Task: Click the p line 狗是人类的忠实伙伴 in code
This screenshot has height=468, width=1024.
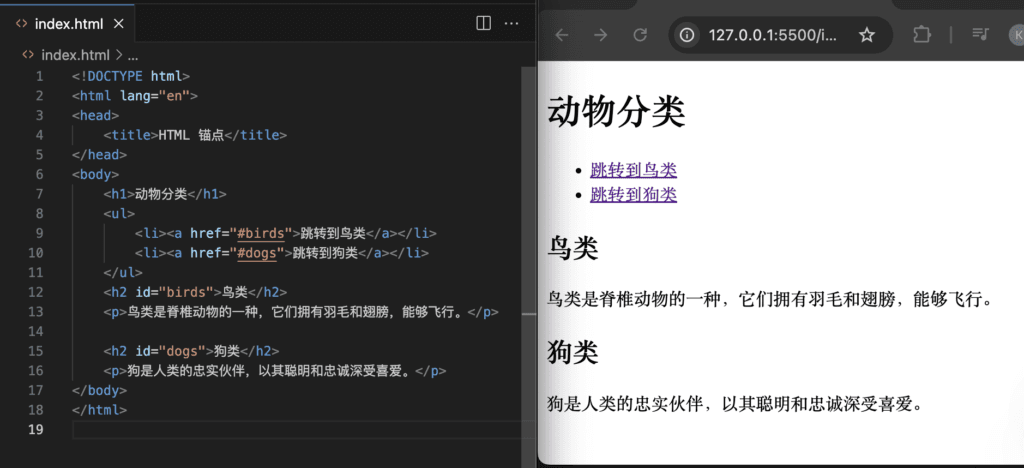Action: click(275, 370)
